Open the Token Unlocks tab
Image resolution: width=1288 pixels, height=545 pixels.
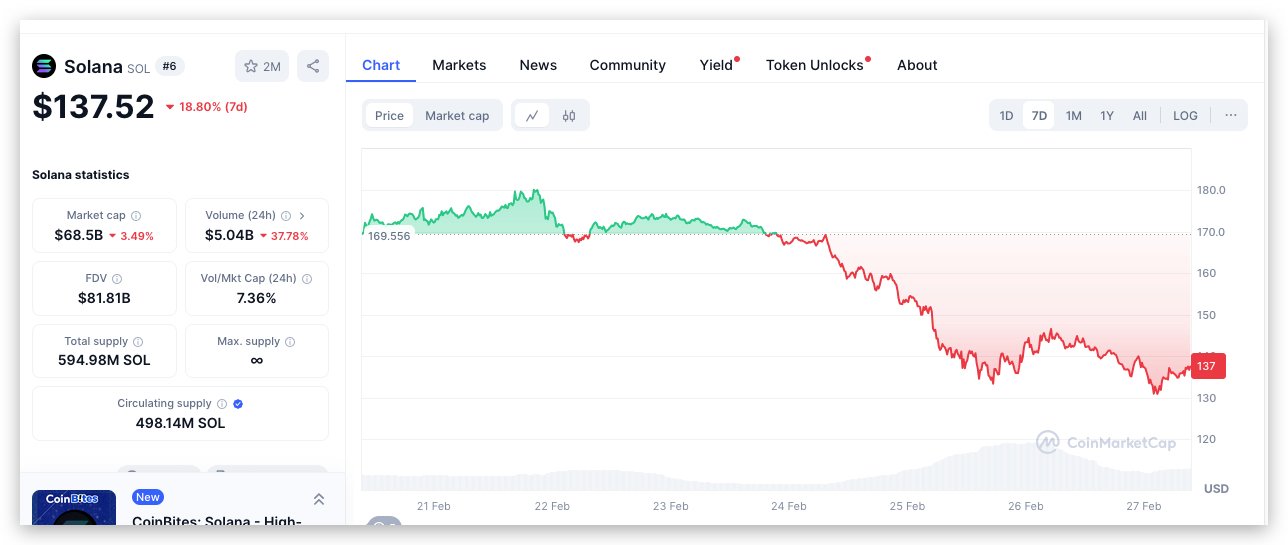814,65
